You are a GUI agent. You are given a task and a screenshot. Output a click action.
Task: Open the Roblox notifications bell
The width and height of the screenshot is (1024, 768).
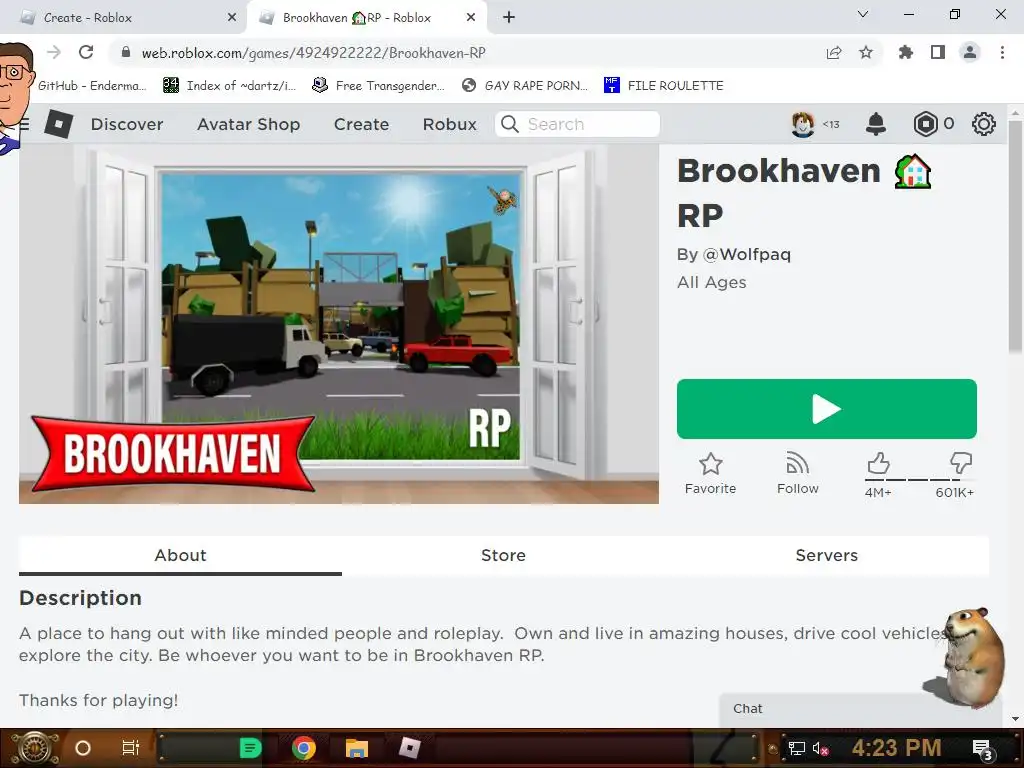pos(876,124)
